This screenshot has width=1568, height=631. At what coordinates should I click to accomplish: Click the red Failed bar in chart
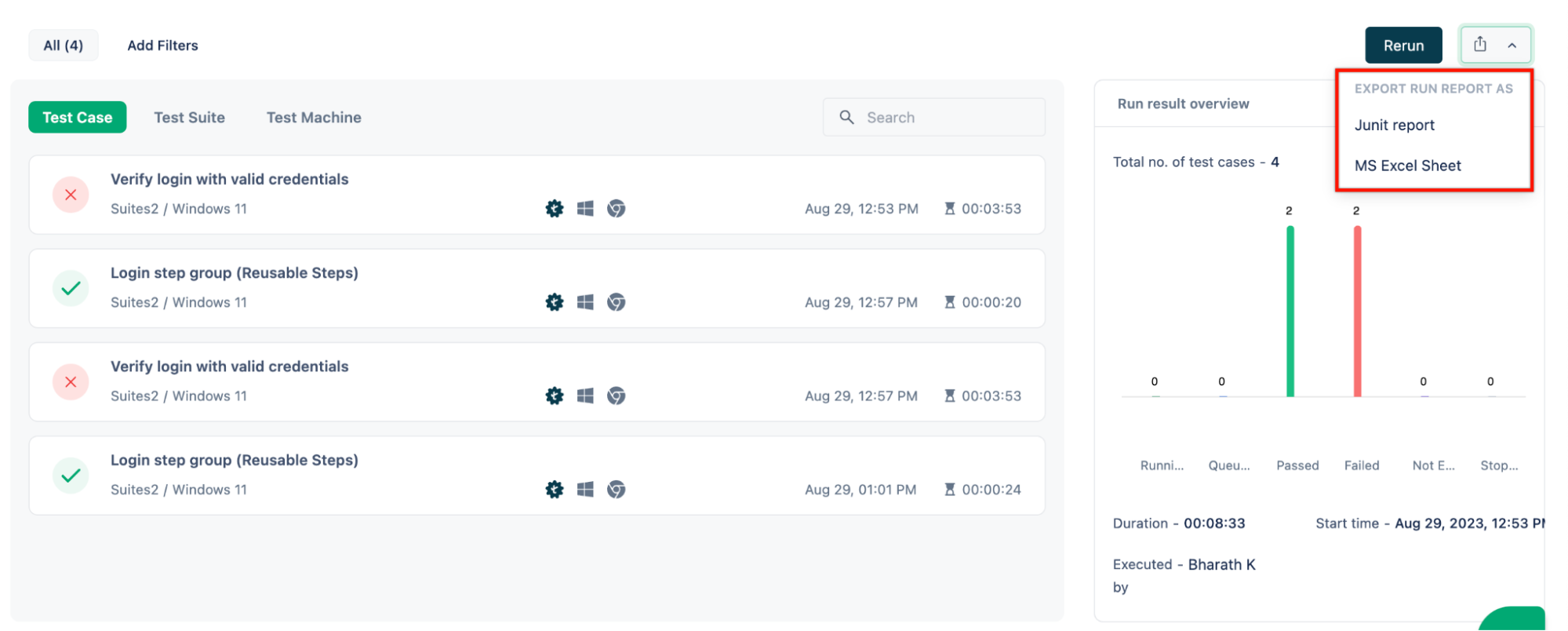click(1357, 312)
